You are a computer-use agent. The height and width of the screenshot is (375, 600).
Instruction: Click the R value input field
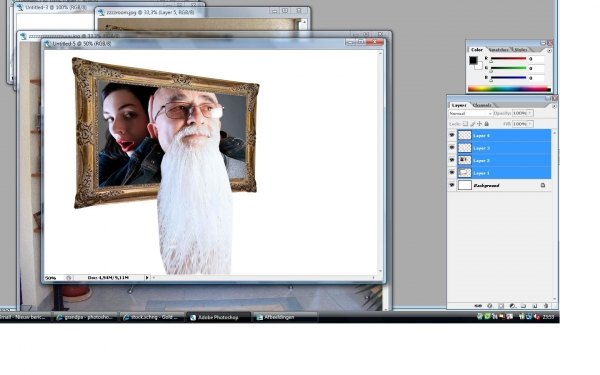(x=536, y=59)
